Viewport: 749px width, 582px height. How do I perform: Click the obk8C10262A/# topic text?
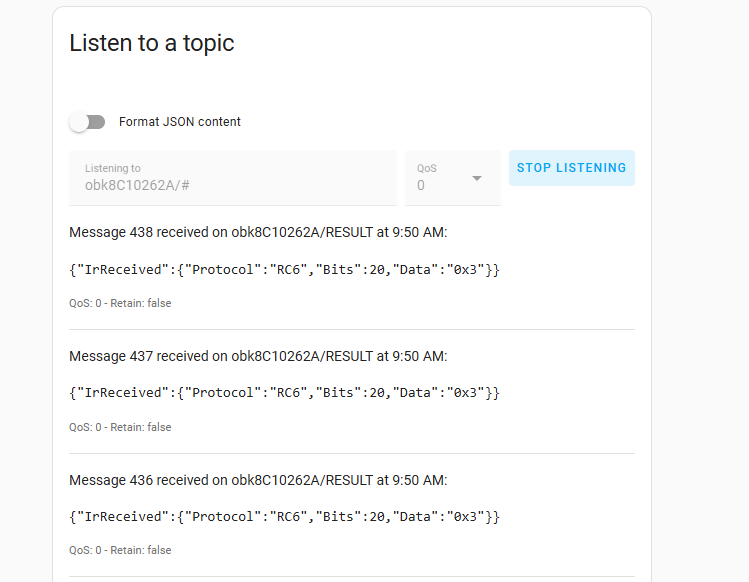pyautogui.click(x=137, y=185)
